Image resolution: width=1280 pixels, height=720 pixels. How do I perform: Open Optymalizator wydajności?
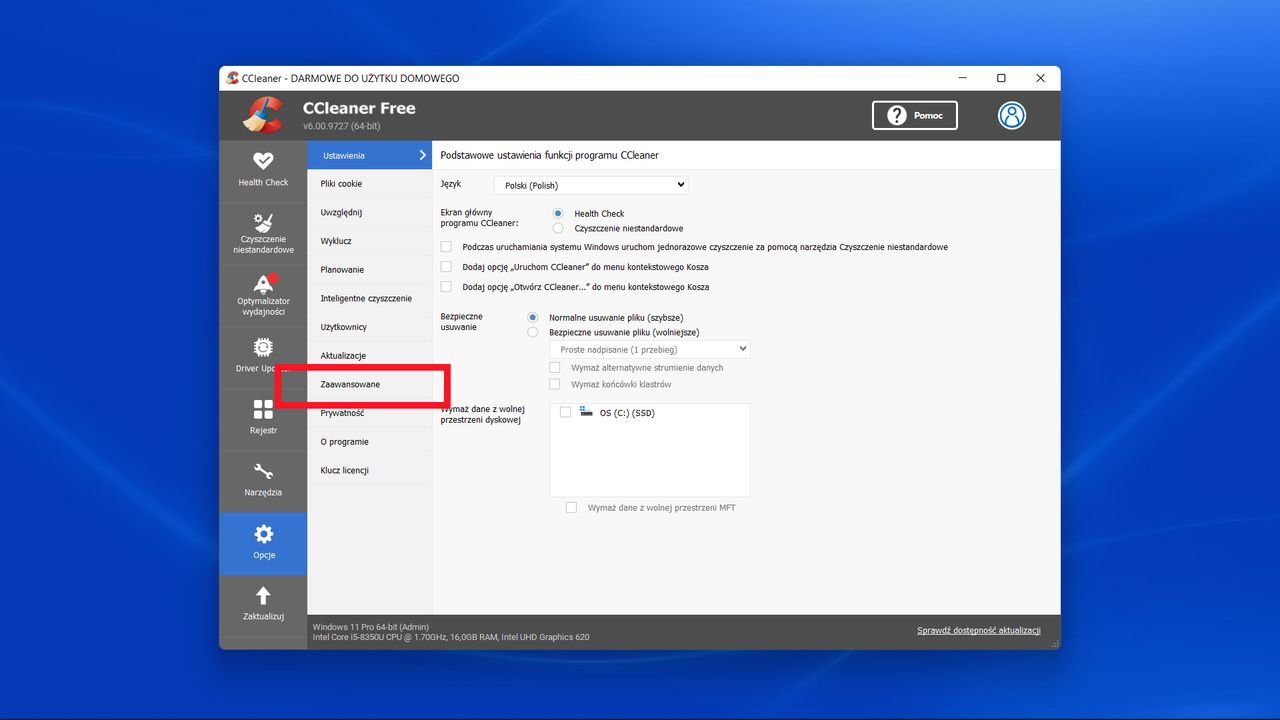[x=263, y=296]
